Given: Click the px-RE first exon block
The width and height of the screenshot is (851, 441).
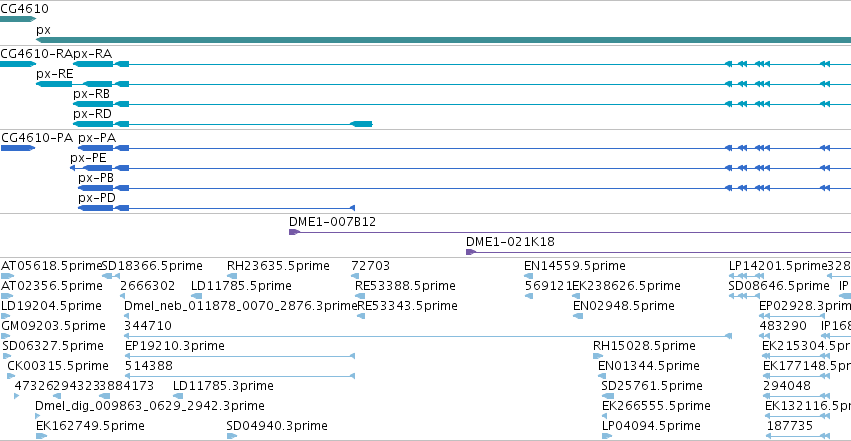Looking at the screenshot, I should pos(54,84).
